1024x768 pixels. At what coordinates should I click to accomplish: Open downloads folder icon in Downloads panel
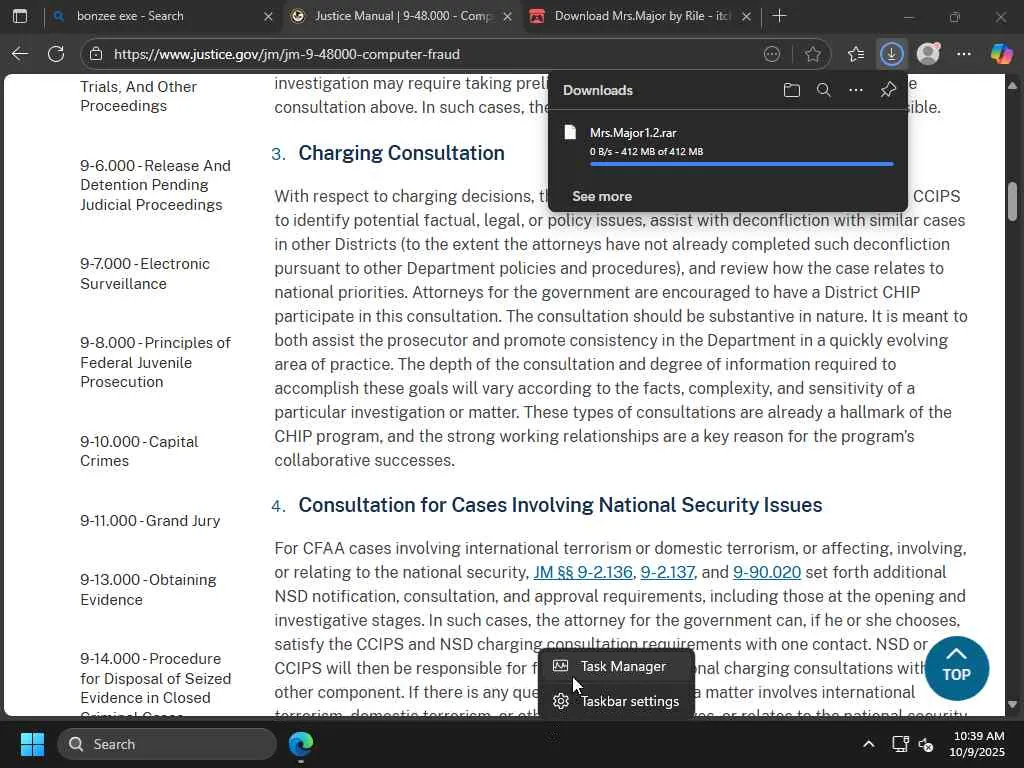coord(792,90)
